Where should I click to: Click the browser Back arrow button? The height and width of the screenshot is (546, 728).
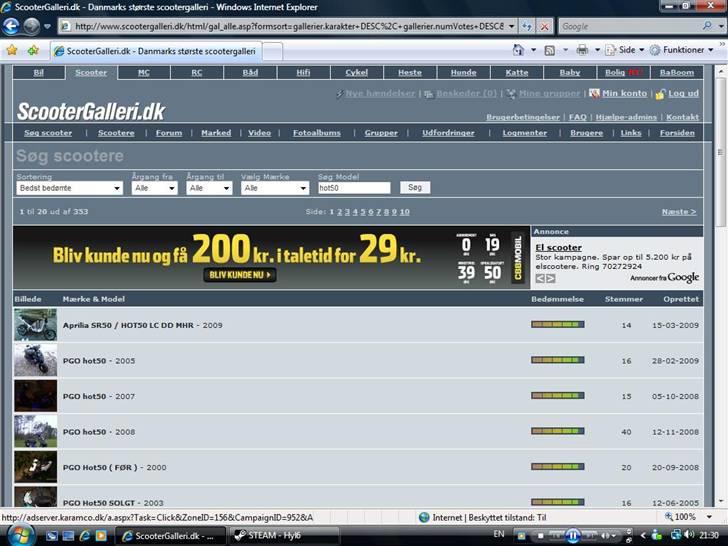(x=12, y=26)
